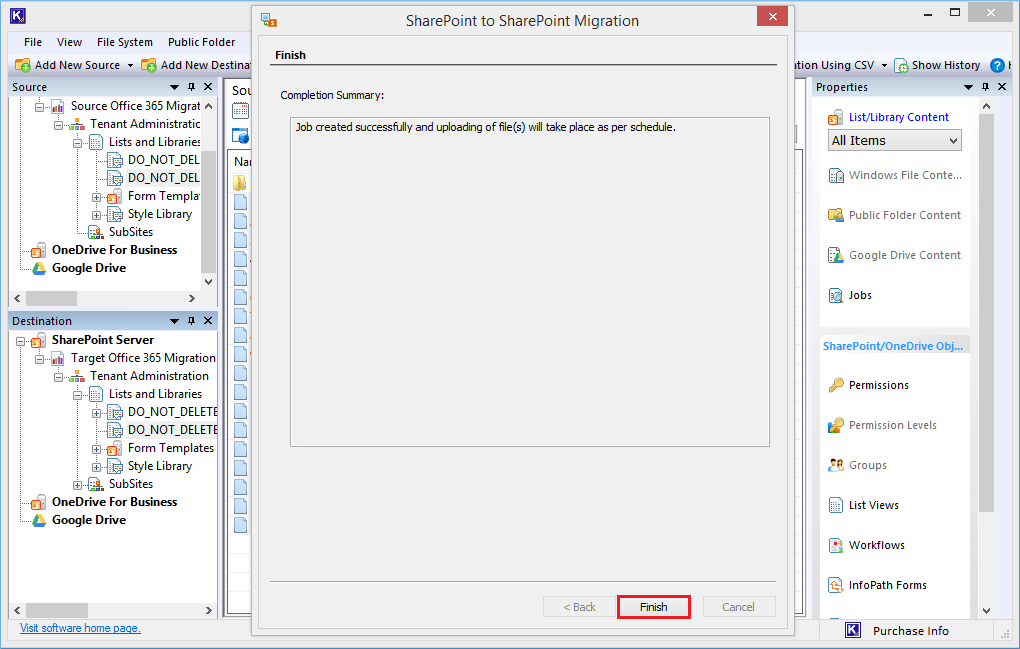Click Destination panel horizontal scrollbar thumb

[x=57, y=611]
